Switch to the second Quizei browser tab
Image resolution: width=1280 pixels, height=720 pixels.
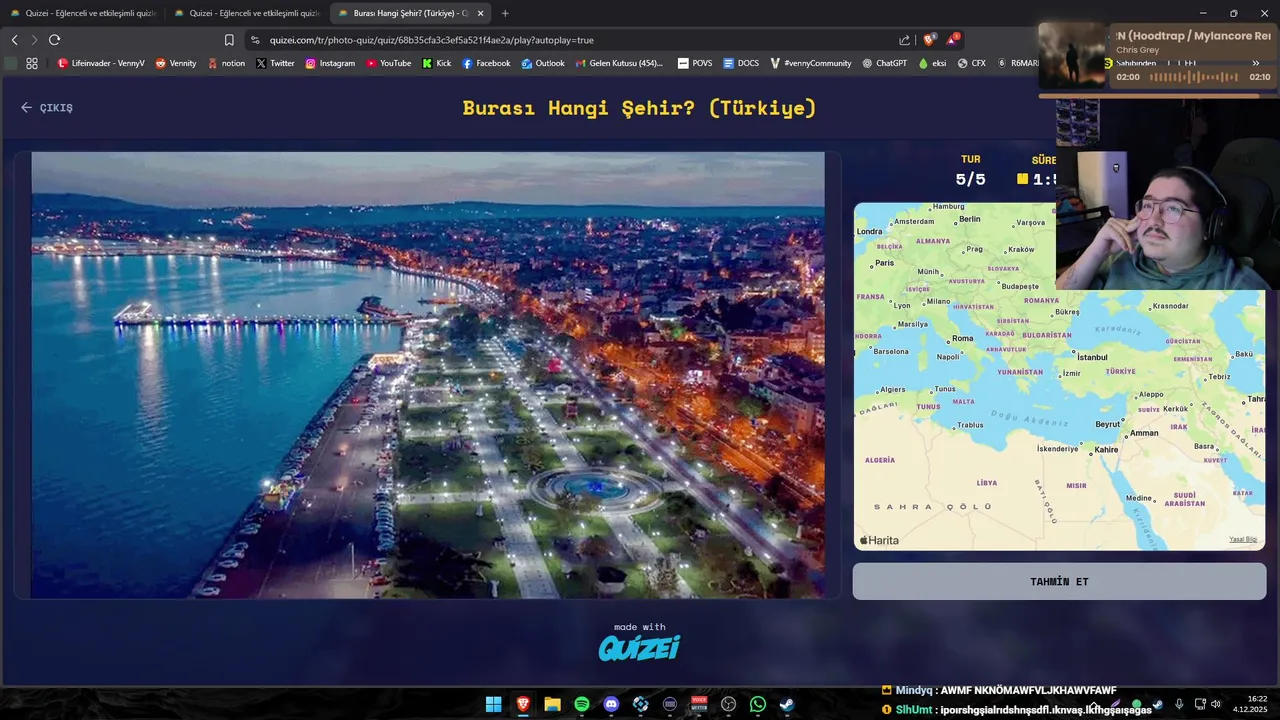point(246,13)
